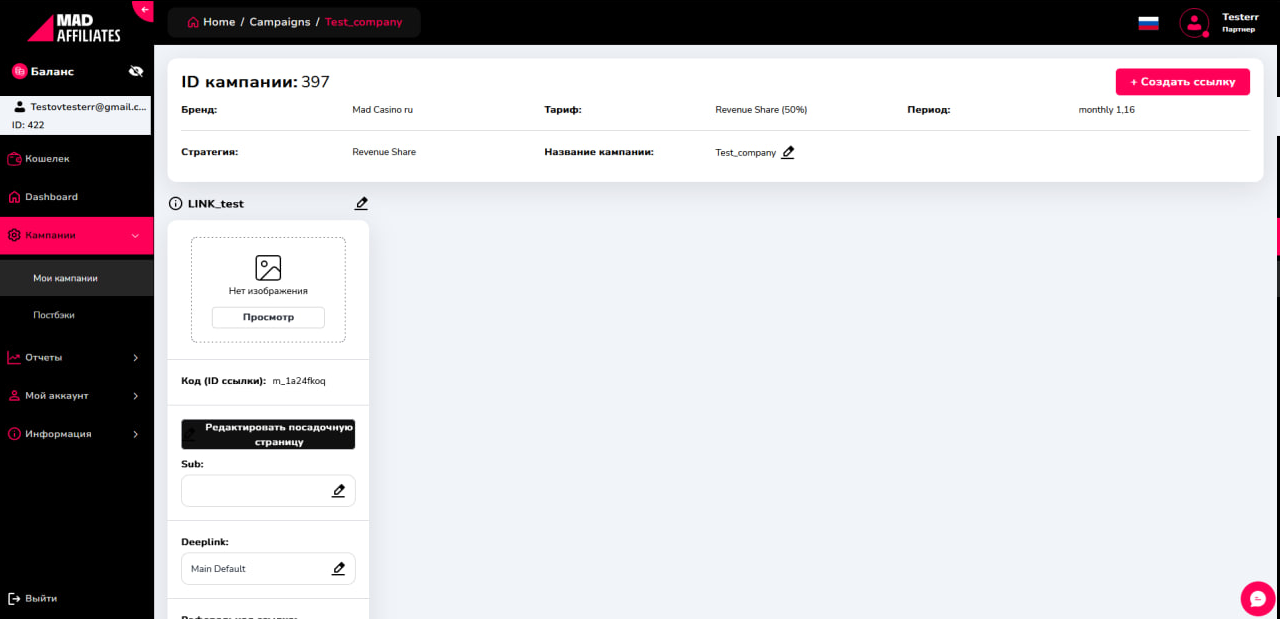The image size is (1280, 619).
Task: Expand the Информация sidebar menu
Action: (x=135, y=434)
